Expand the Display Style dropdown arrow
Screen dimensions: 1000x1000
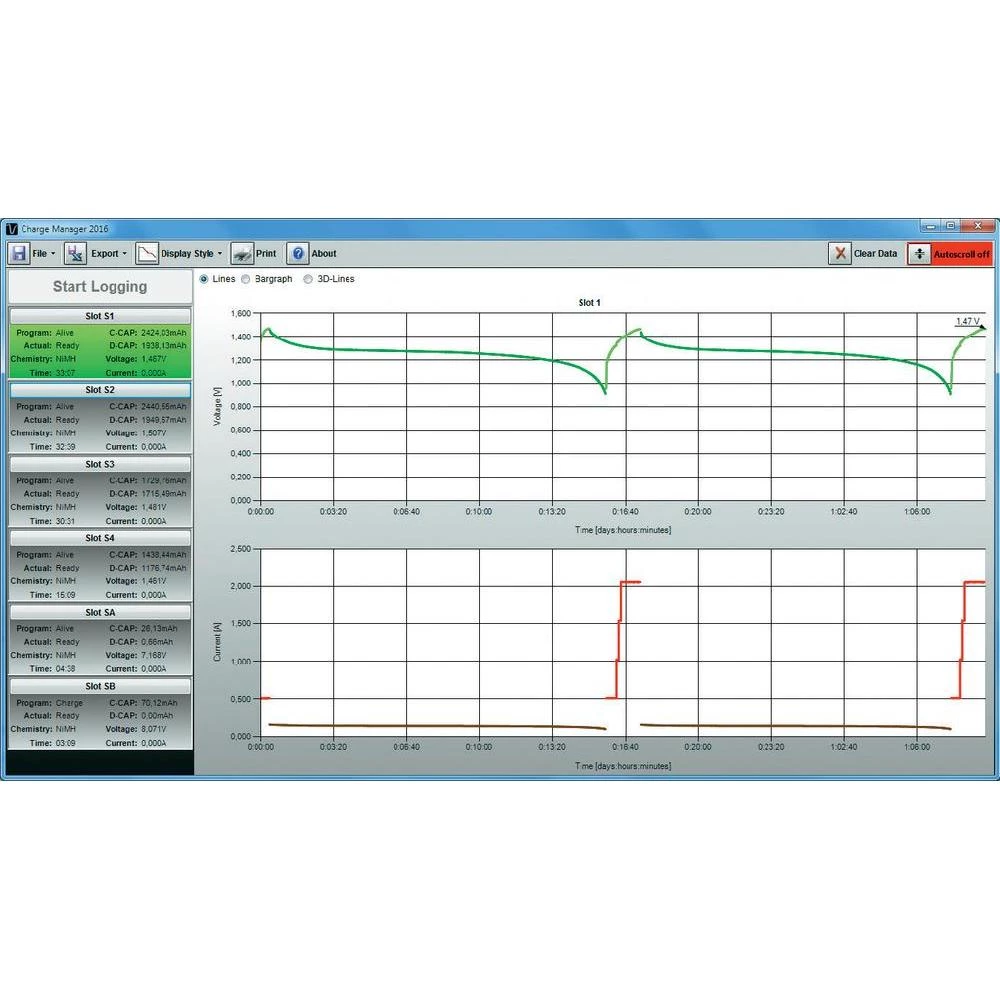pyautogui.click(x=220, y=254)
